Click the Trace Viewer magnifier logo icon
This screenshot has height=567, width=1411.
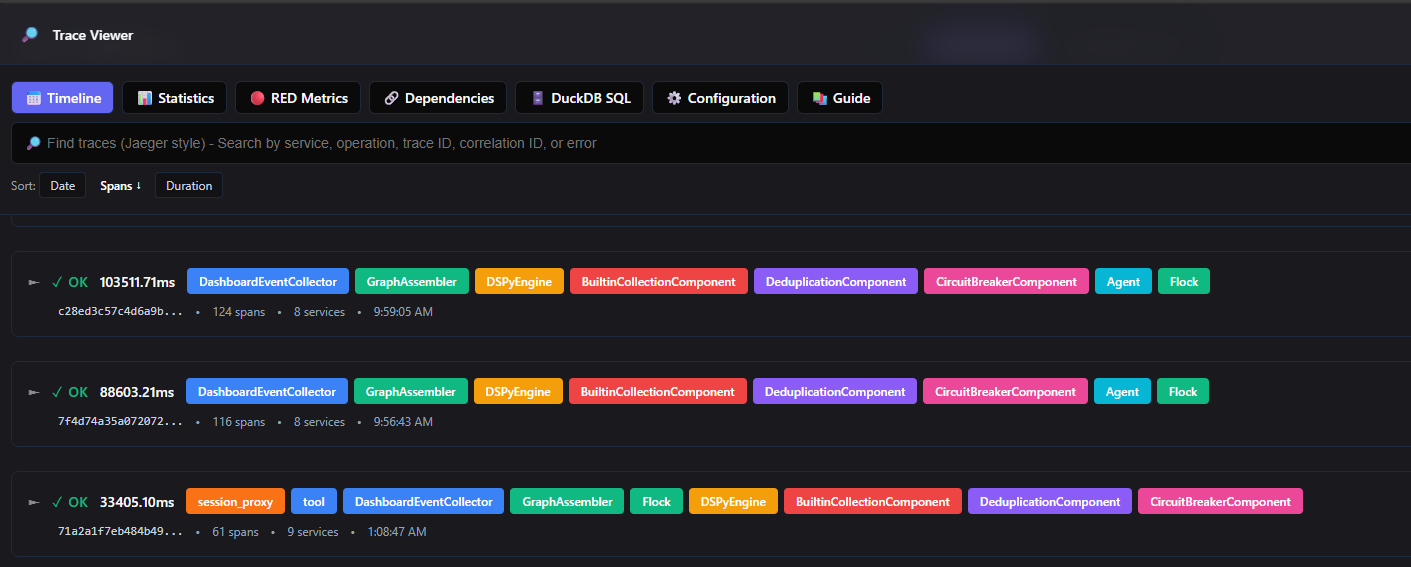click(x=31, y=35)
